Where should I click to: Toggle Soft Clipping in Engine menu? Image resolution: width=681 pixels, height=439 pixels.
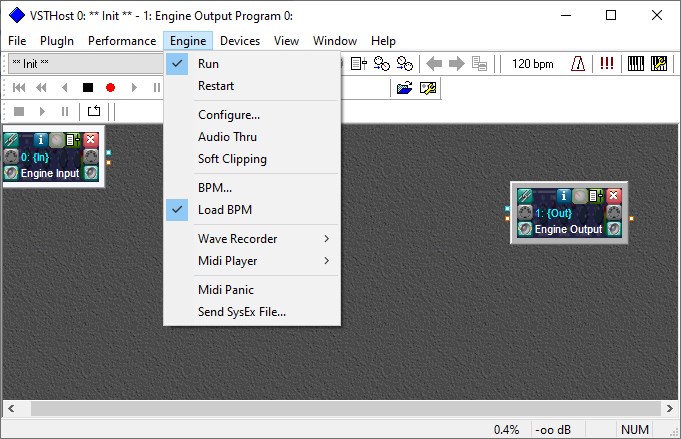(x=252, y=159)
